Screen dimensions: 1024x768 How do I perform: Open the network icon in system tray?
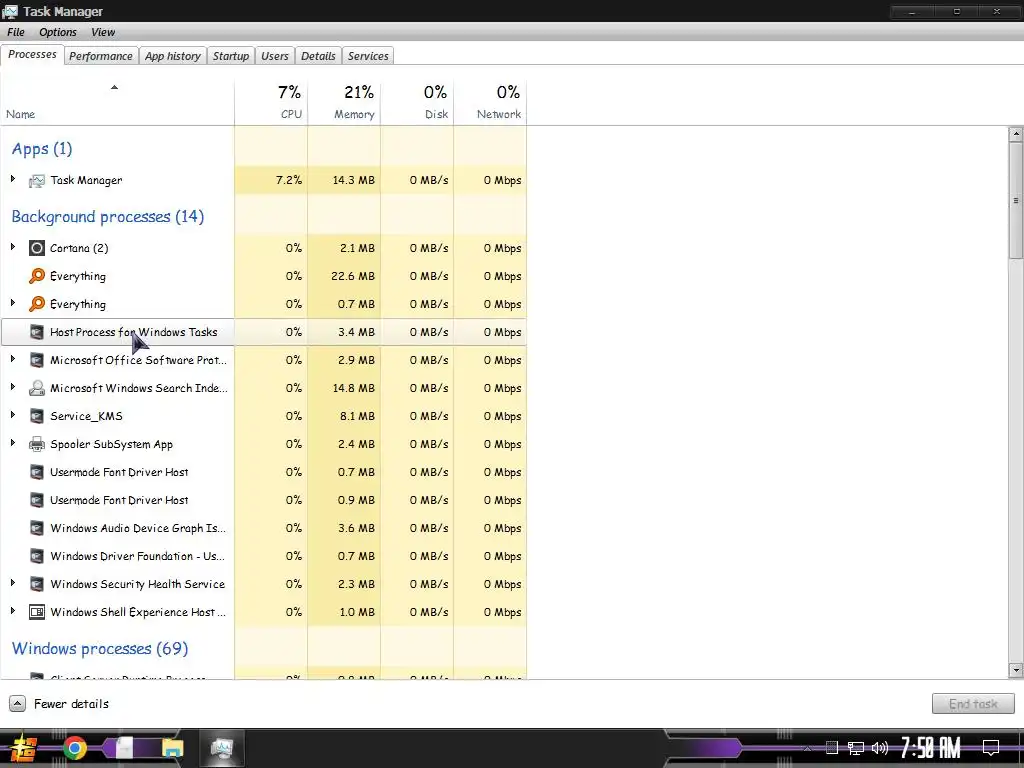(x=855, y=748)
